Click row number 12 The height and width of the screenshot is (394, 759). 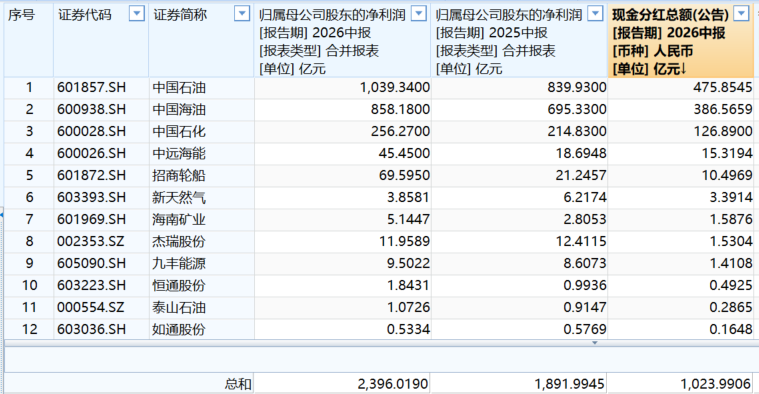pos(29,329)
